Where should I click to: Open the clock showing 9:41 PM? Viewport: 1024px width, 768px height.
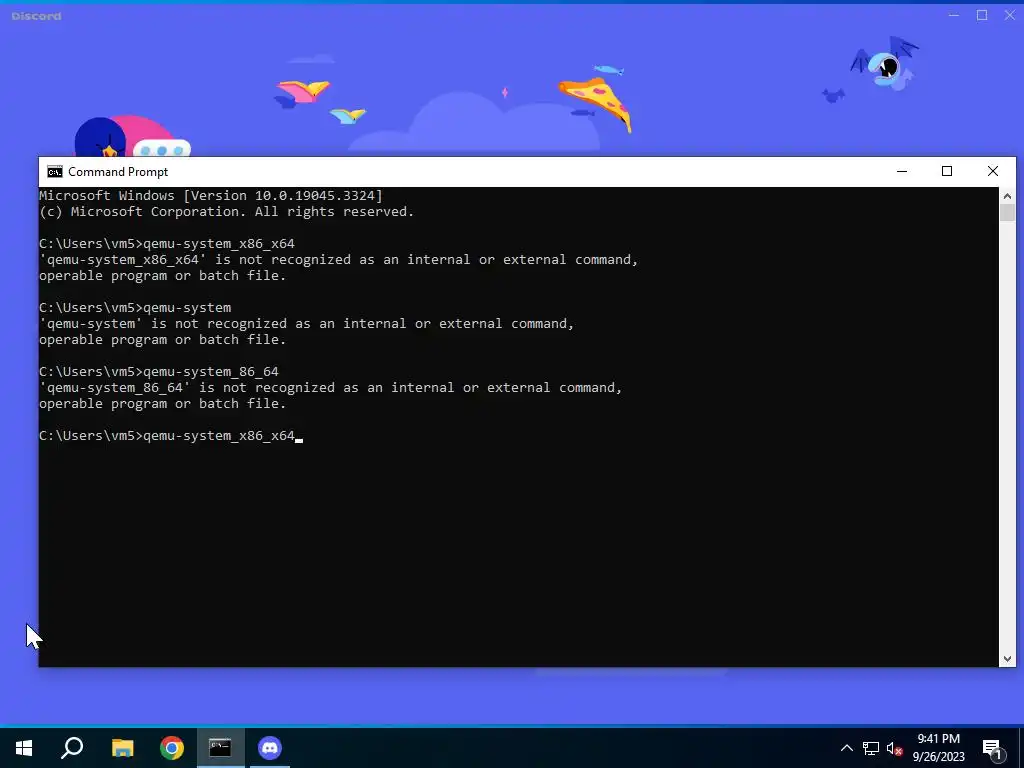click(938, 748)
